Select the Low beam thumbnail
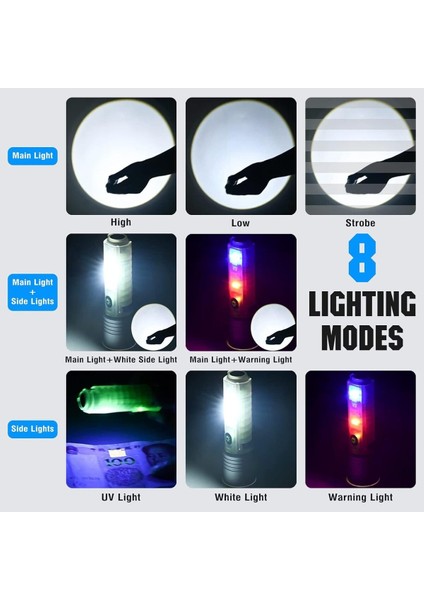This screenshot has width=424, height=600. [x=241, y=156]
